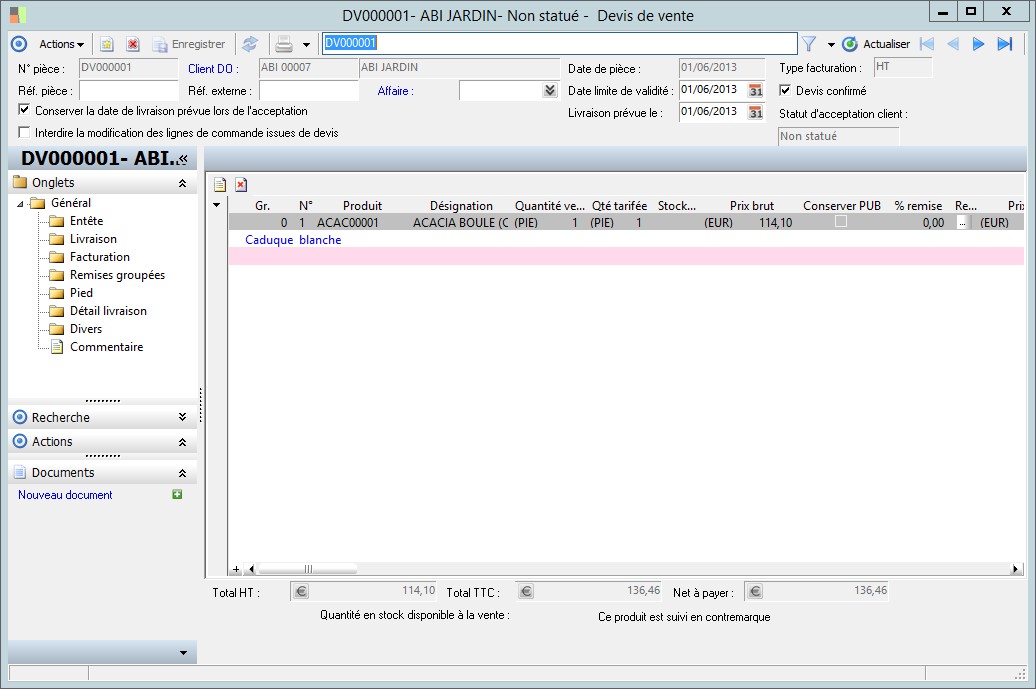Expand the Affaire combo box
The image size is (1036, 689).
pyautogui.click(x=549, y=91)
